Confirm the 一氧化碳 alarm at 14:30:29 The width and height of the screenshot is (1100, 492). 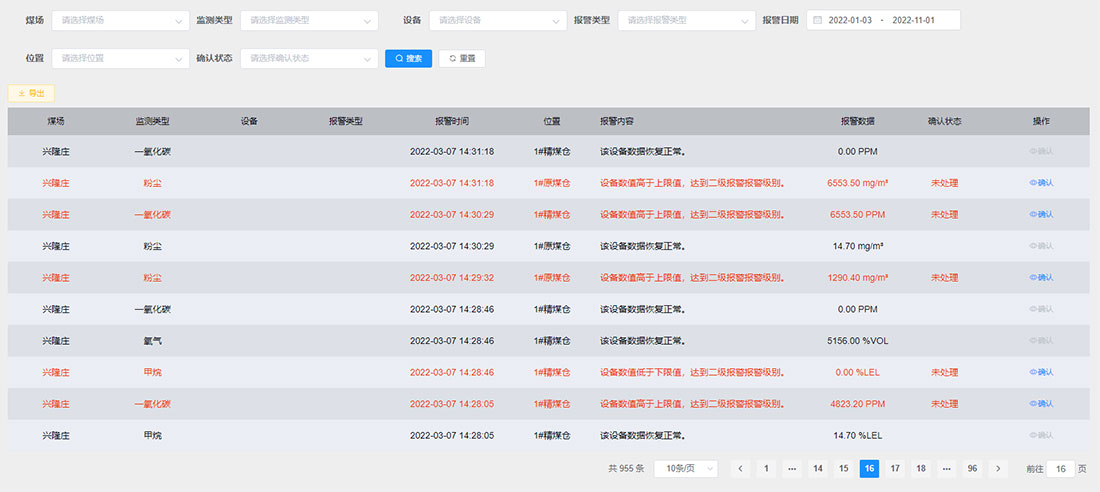[x=1041, y=215]
